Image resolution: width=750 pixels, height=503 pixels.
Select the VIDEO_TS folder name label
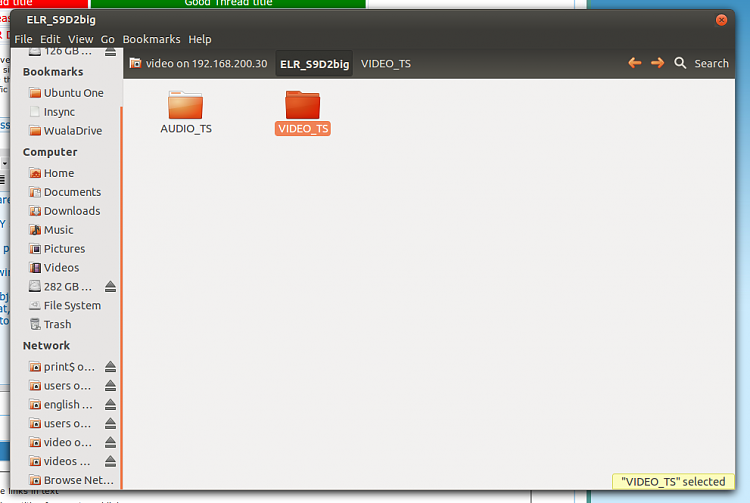pos(303,129)
